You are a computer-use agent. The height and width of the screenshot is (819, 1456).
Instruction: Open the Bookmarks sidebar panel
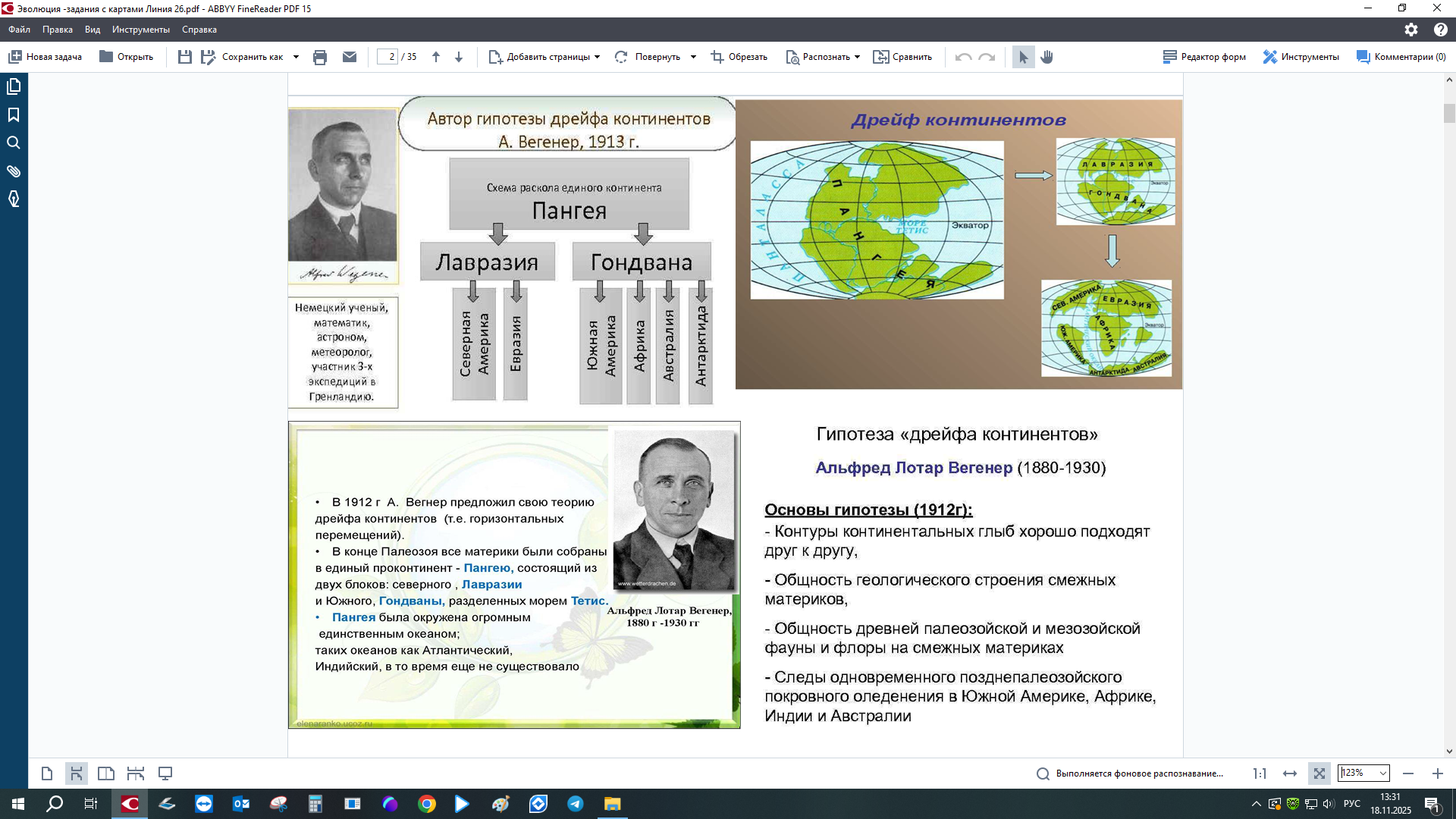pos(14,115)
